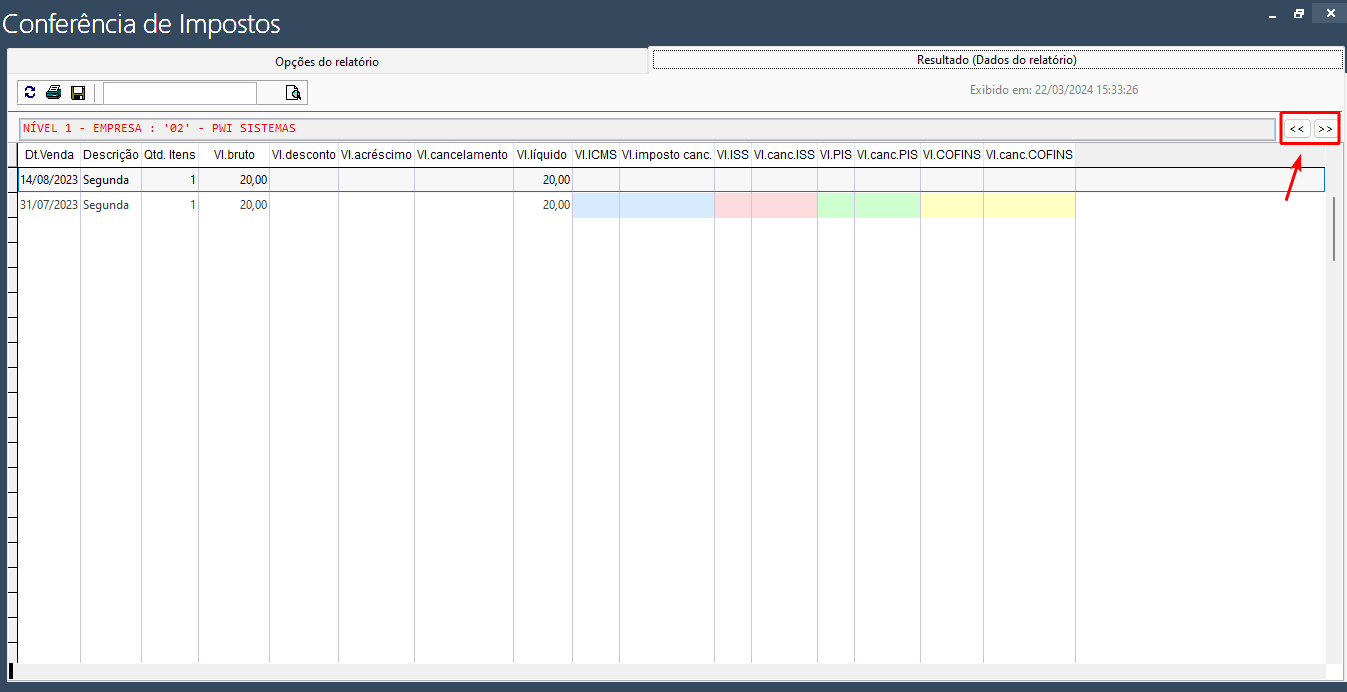Viewport: 1347px width, 692px height.
Task: Go to previous level with << button
Action: tap(1297, 129)
